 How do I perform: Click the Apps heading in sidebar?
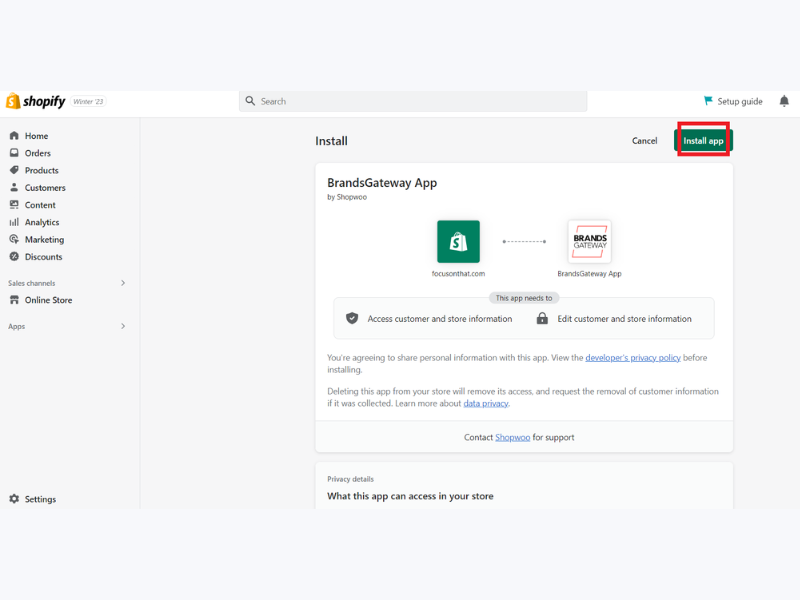click(x=16, y=326)
